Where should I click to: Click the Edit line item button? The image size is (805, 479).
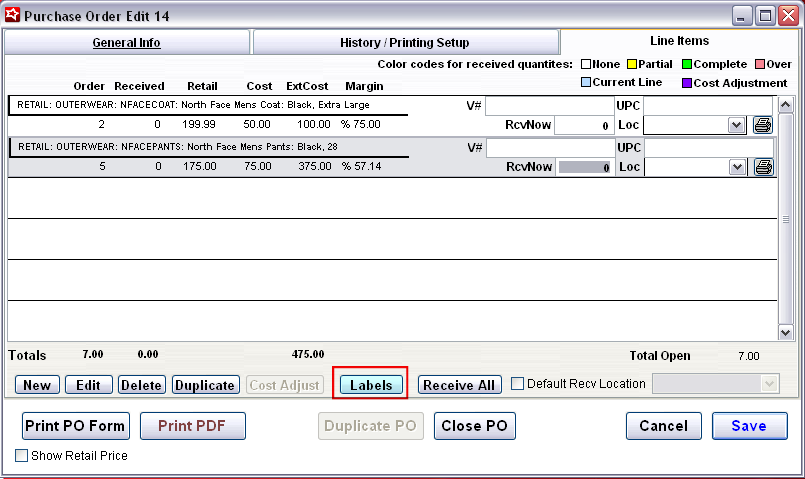[88, 385]
